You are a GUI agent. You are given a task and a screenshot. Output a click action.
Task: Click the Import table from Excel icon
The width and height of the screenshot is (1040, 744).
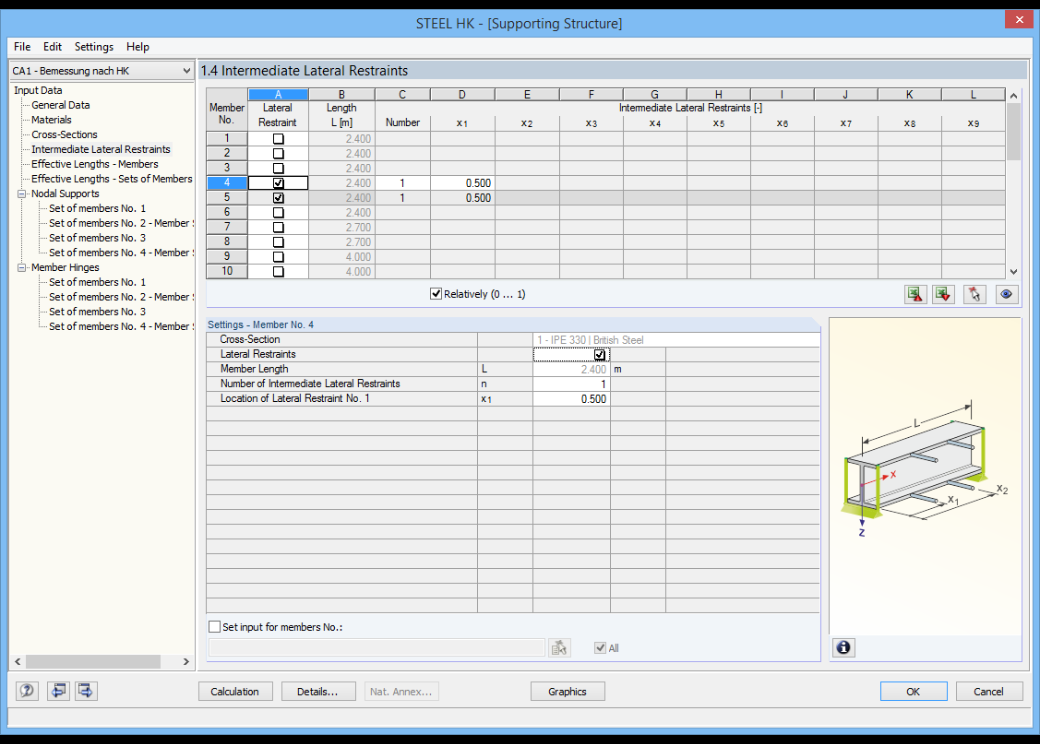tap(944, 294)
